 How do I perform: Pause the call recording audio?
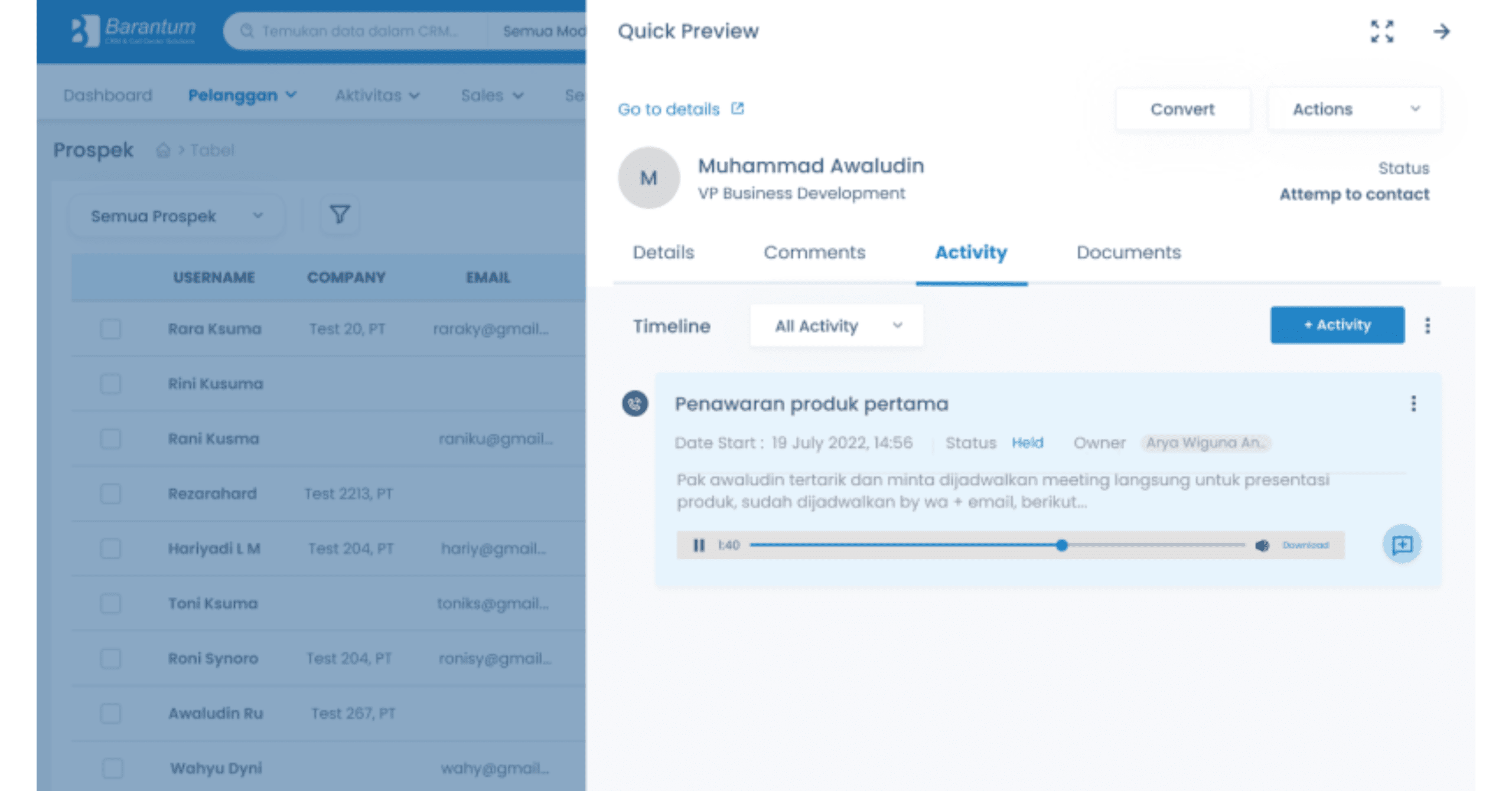click(x=699, y=545)
